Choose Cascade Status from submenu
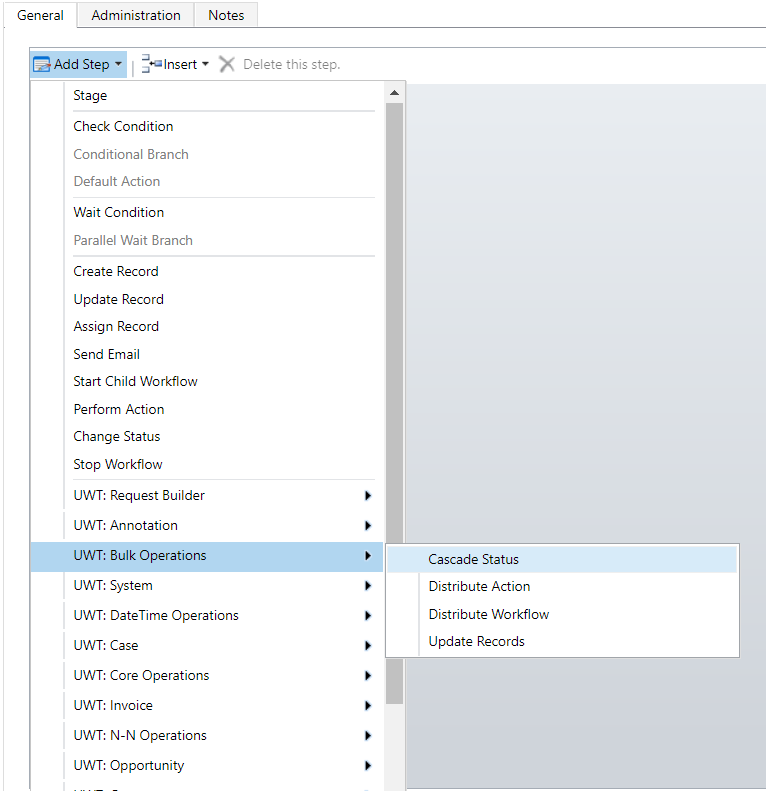The width and height of the screenshot is (766, 791). 473,560
